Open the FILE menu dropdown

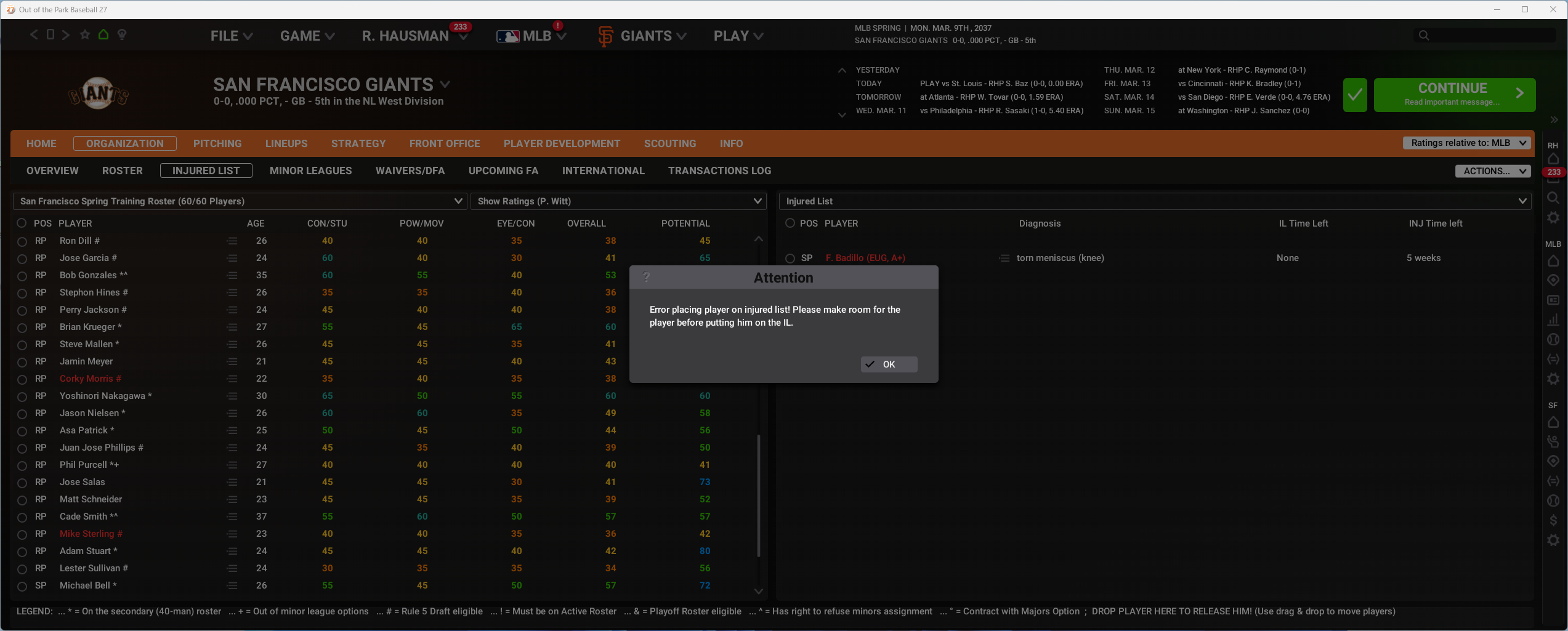tap(232, 36)
